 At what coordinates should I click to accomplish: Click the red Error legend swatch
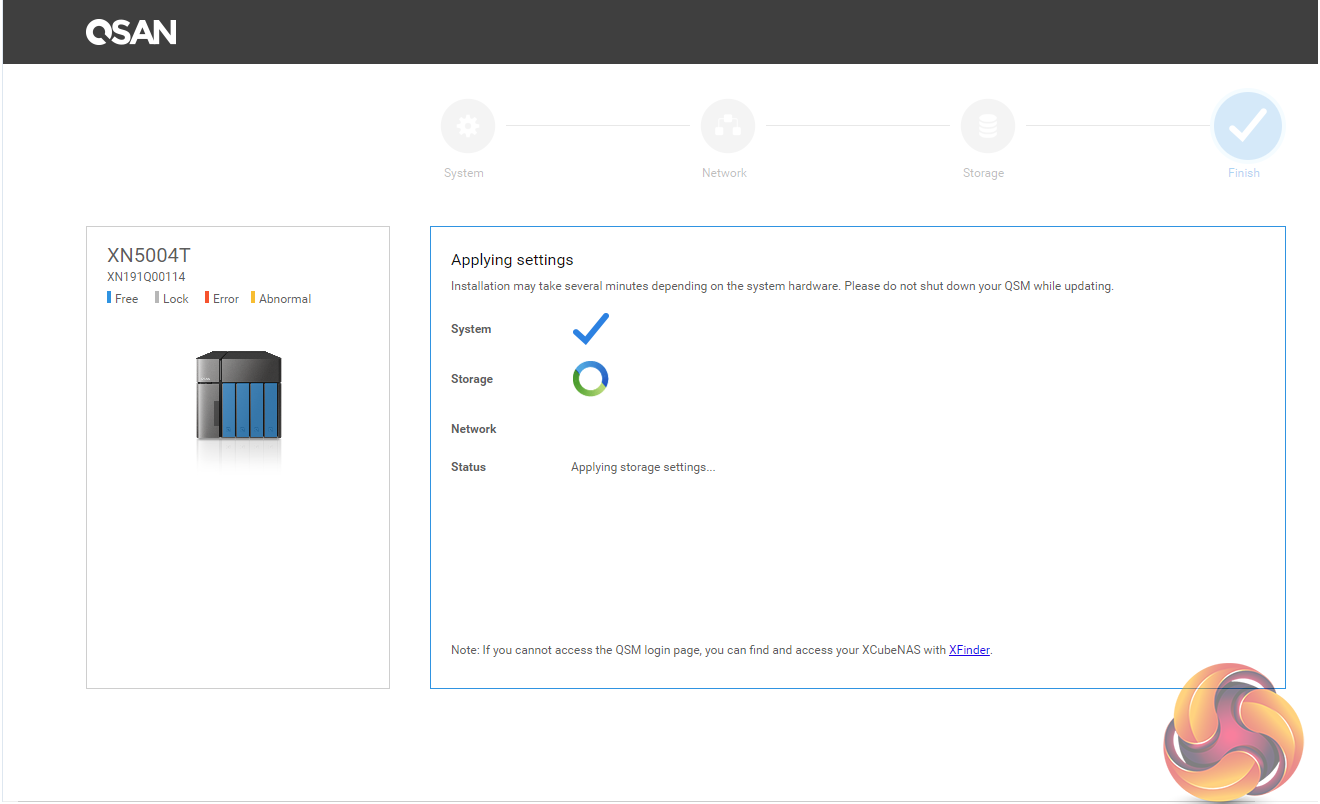click(x=207, y=298)
